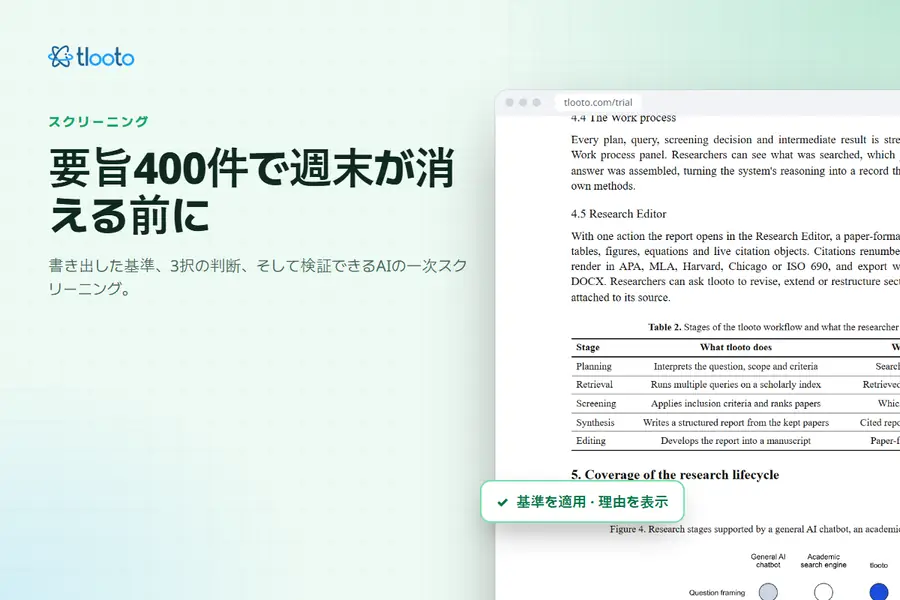The height and width of the screenshot is (600, 900).
Task: Click the 'What tlooto does' column header
Action: click(736, 347)
